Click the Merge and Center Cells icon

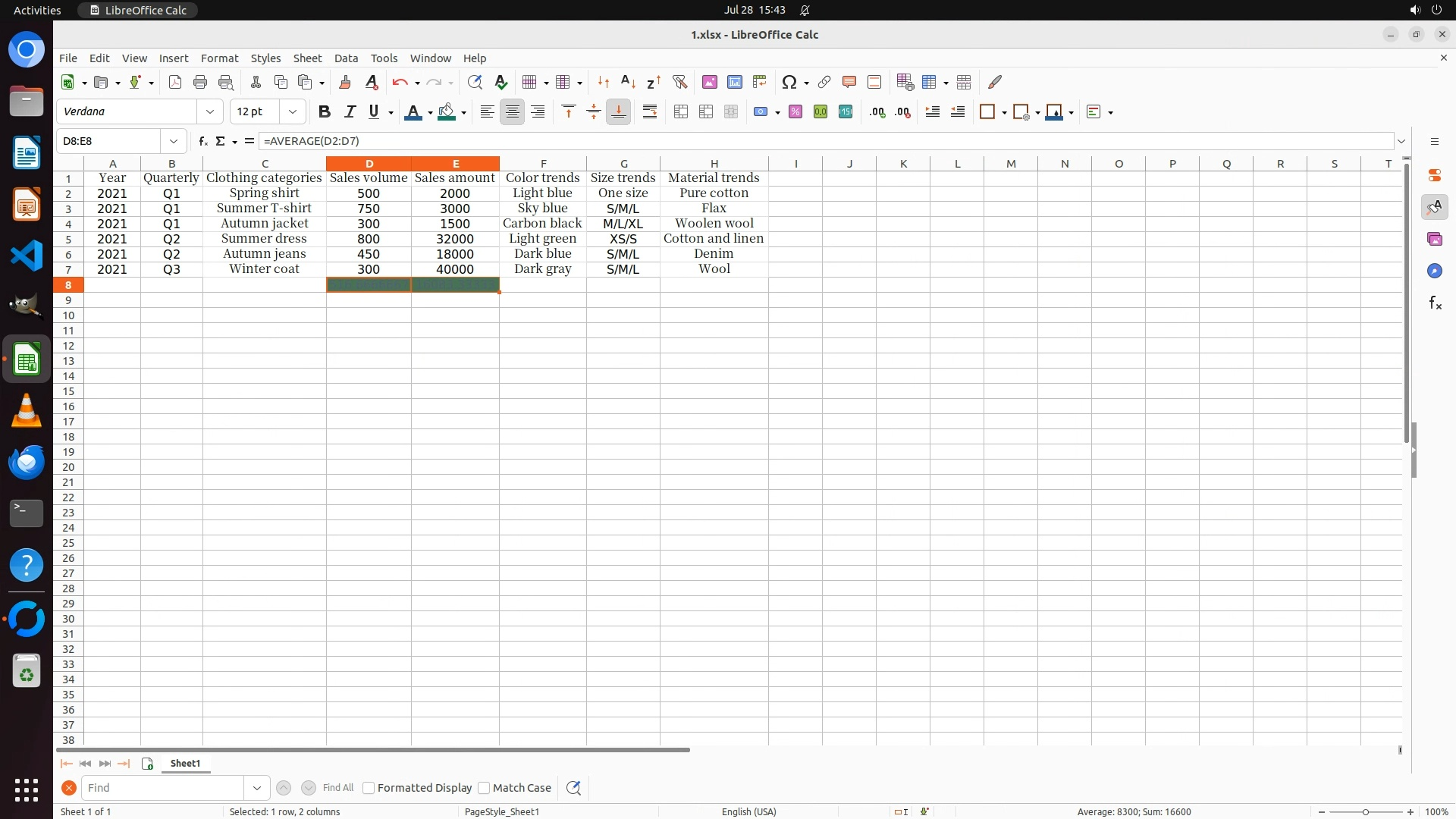[681, 112]
